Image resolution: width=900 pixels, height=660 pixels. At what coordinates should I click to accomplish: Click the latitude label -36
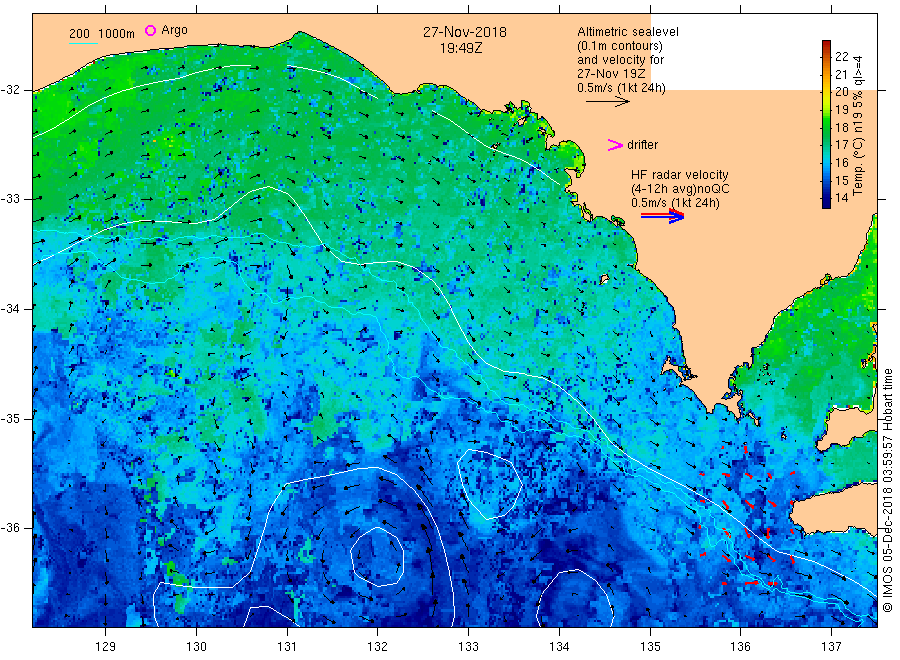point(10,528)
